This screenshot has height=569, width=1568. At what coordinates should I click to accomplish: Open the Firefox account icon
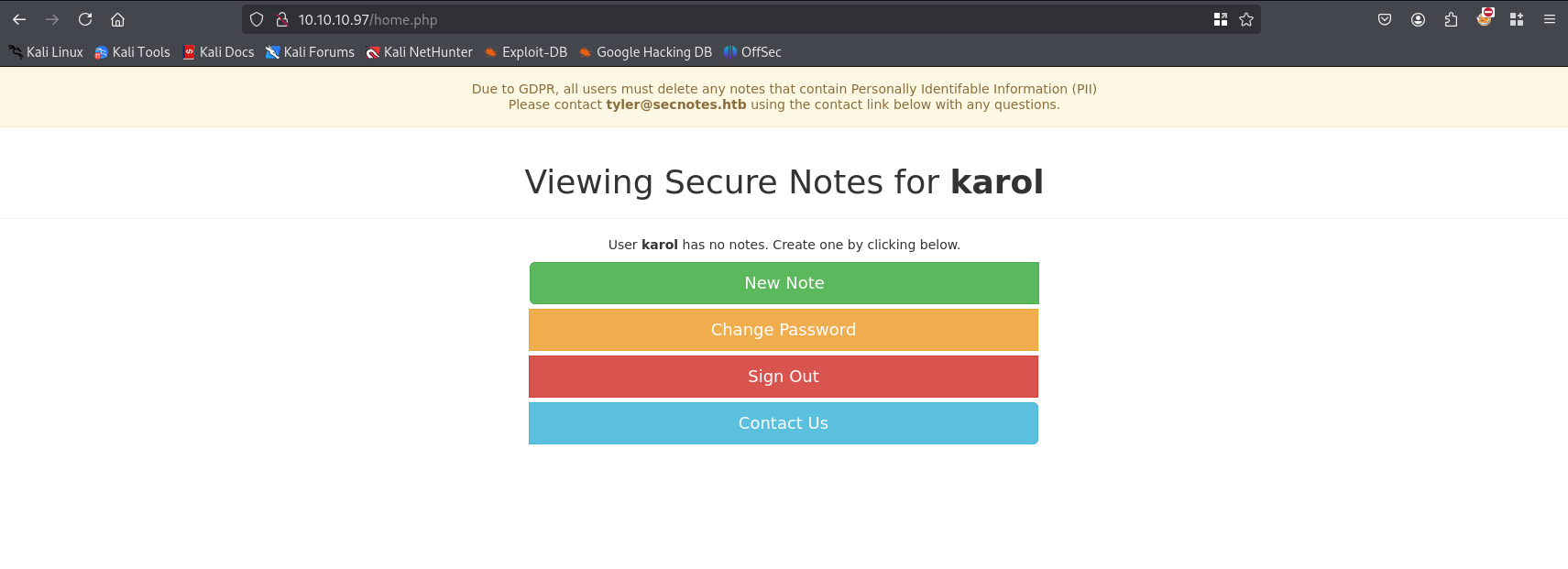1418,19
